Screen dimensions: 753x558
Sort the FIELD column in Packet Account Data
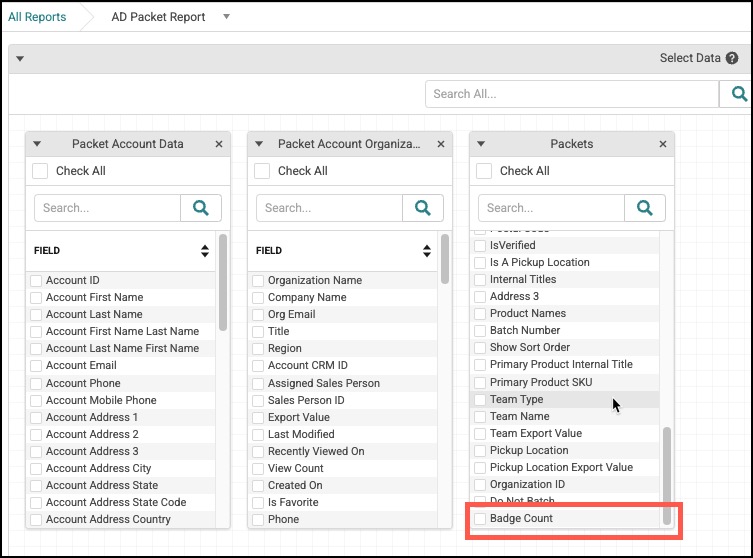point(205,251)
